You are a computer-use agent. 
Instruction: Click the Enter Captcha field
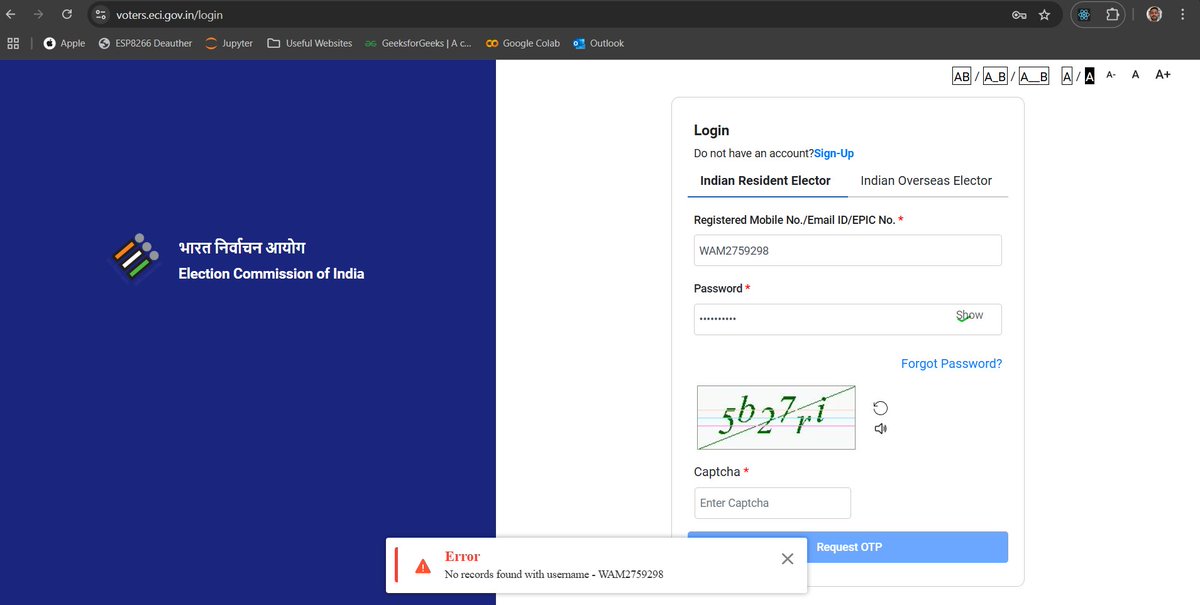click(x=772, y=503)
